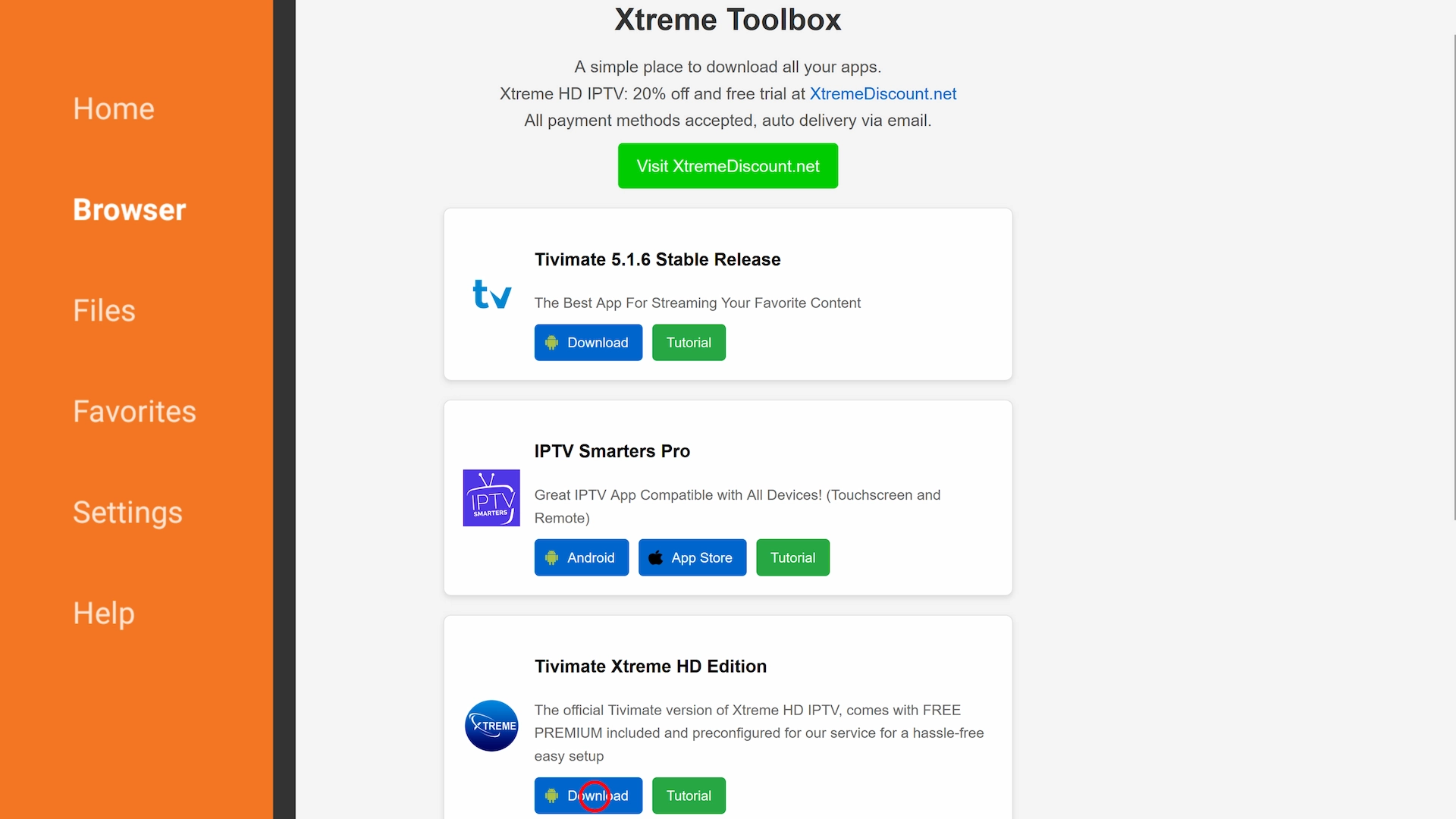1456x819 pixels.
Task: Open Tutorial for Tivimate Xtreme HD Edition
Action: 689,795
